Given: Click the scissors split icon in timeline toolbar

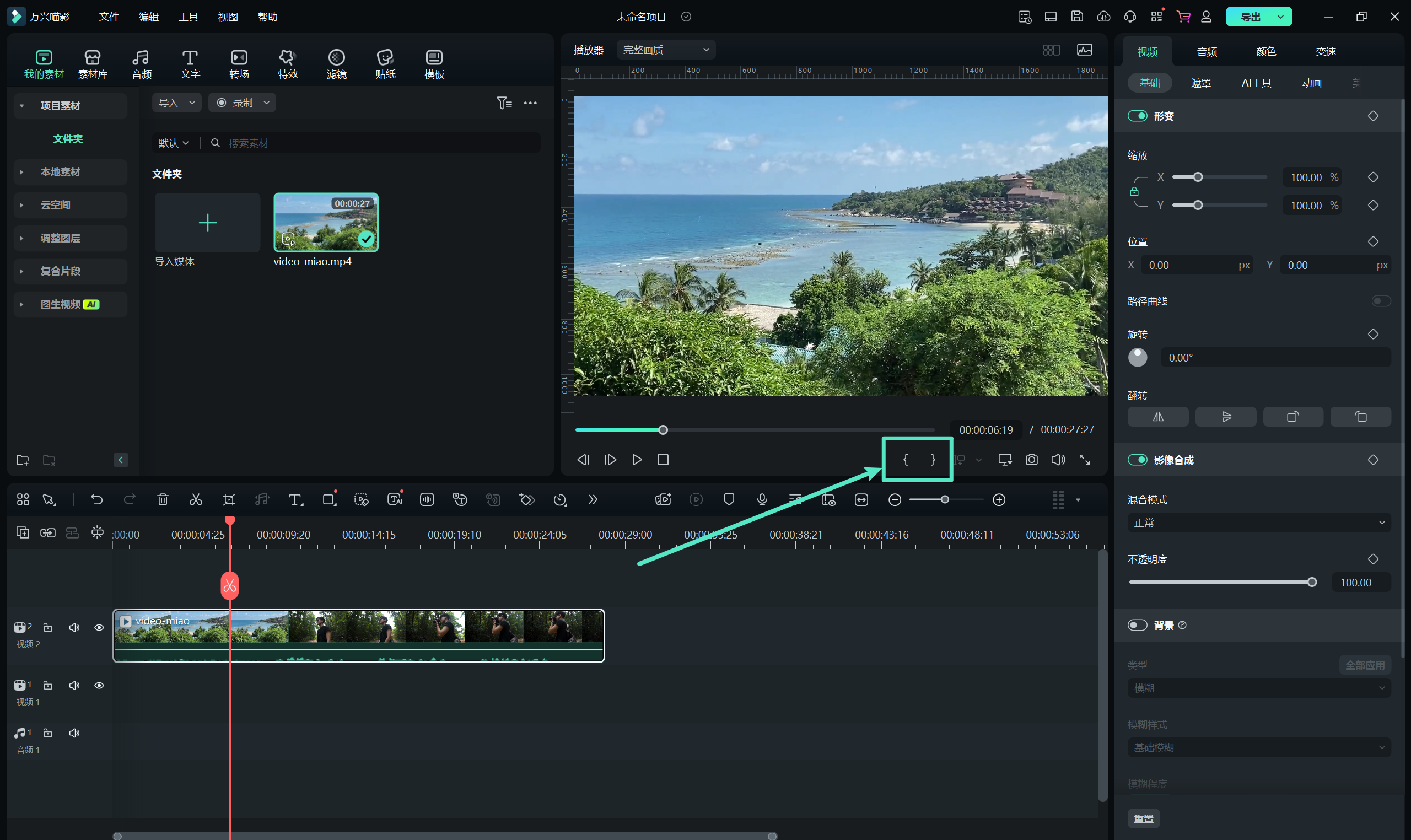Looking at the screenshot, I should 196,499.
